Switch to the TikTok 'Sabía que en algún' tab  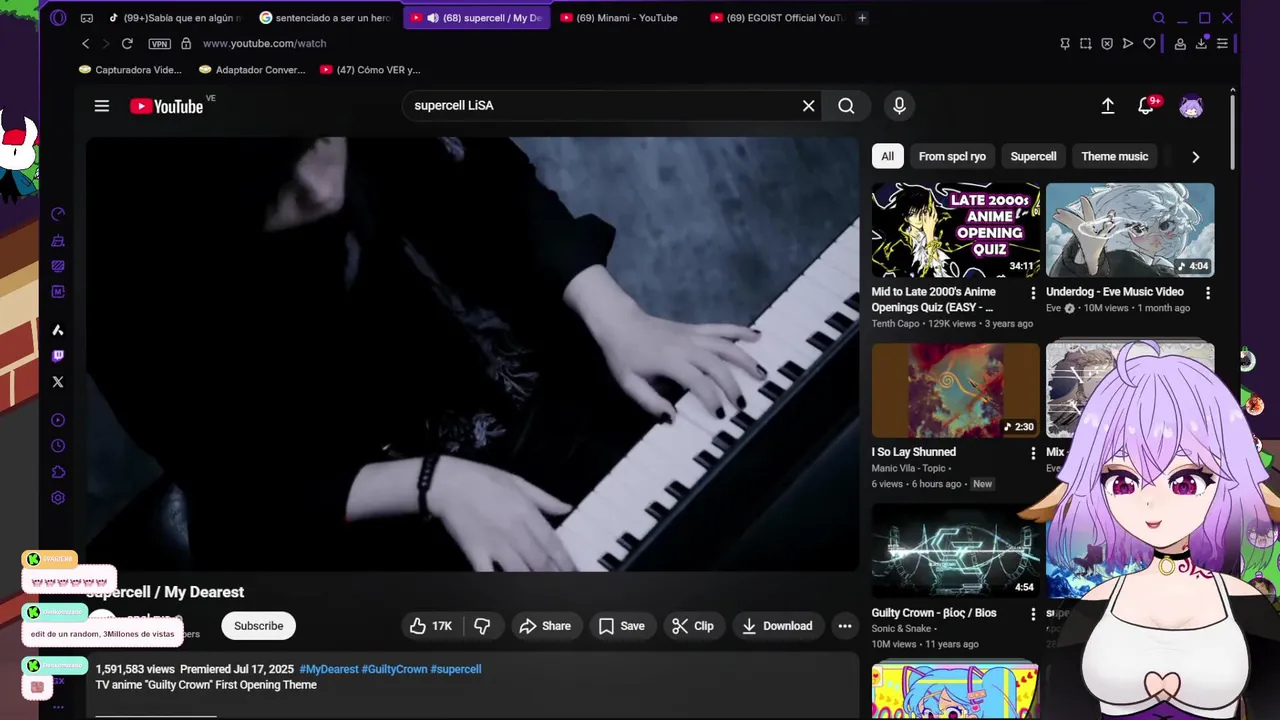[x=175, y=18]
